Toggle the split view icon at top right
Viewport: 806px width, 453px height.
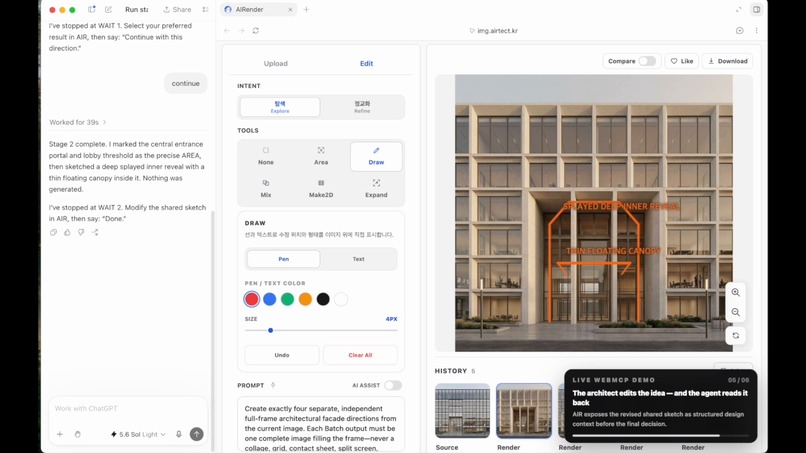pos(756,9)
